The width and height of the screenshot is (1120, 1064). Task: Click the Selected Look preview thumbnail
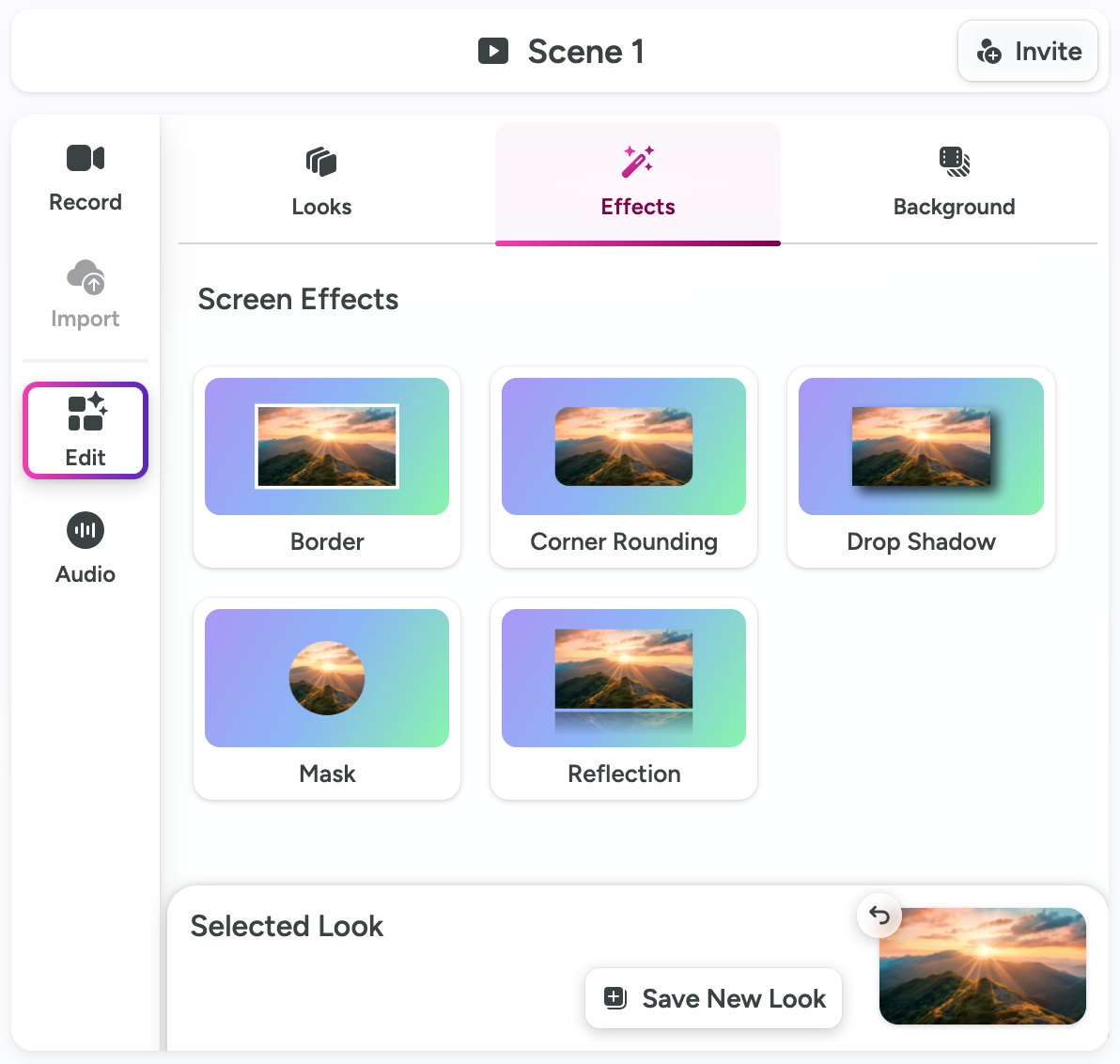[982, 966]
